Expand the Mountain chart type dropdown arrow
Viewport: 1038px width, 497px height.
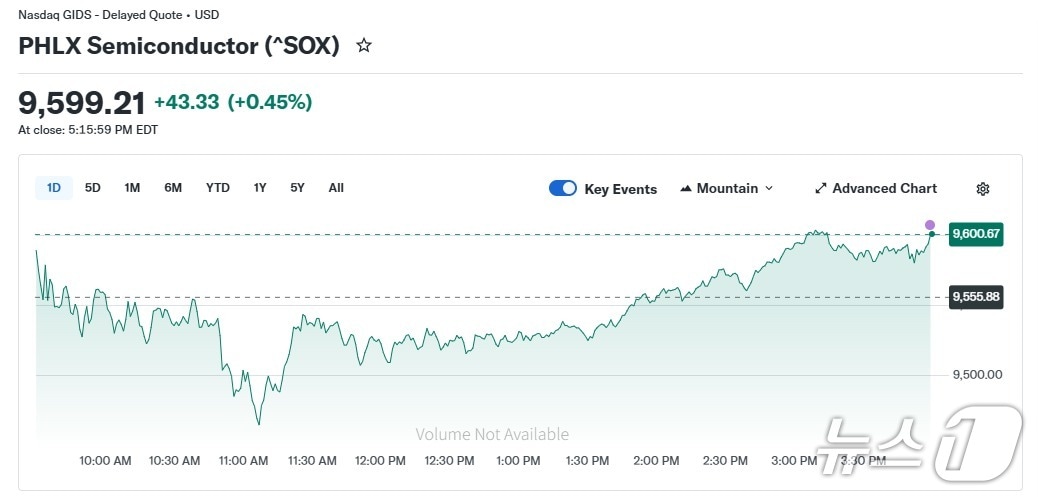click(768, 188)
